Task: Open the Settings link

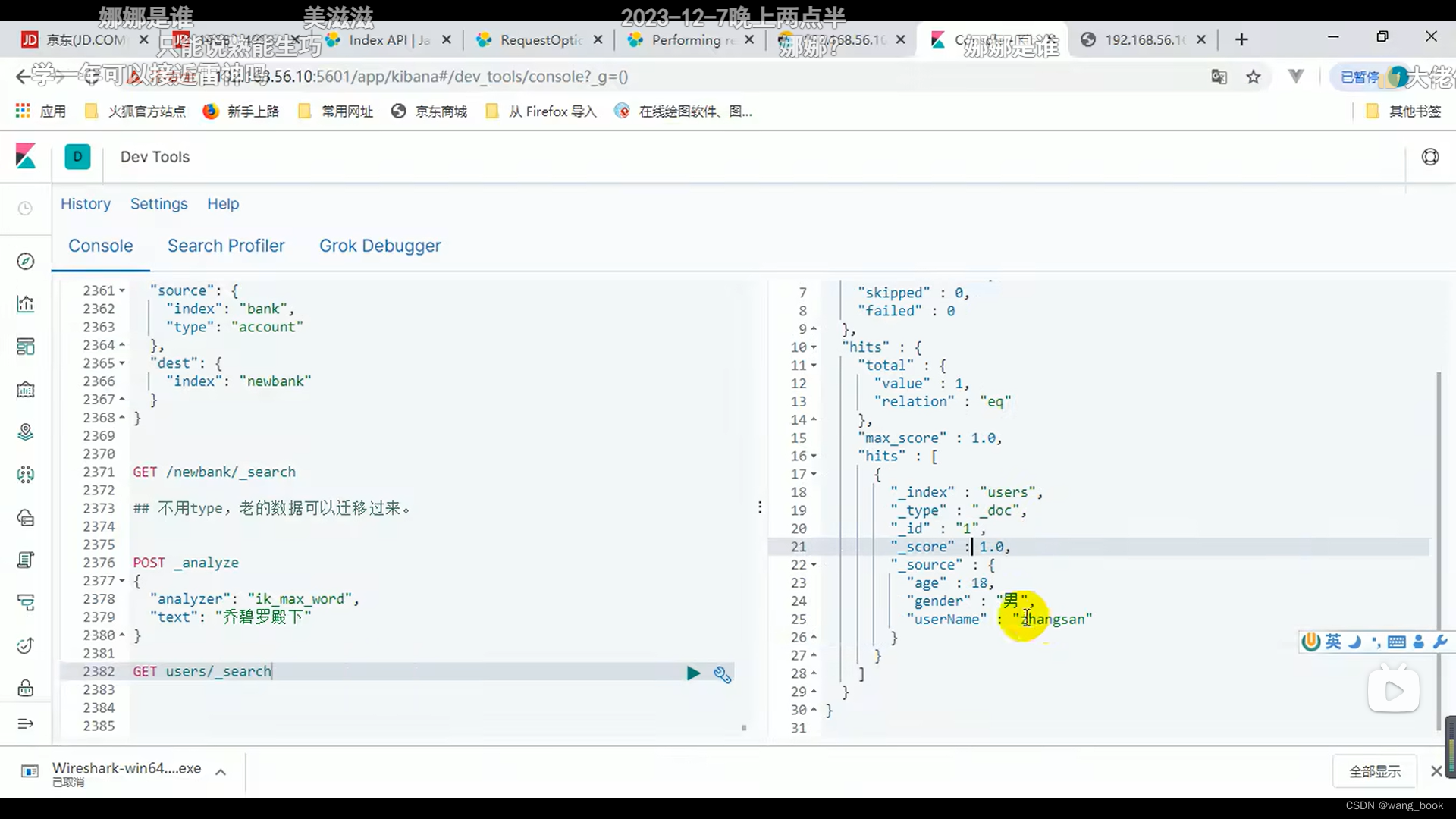Action: [x=158, y=204]
